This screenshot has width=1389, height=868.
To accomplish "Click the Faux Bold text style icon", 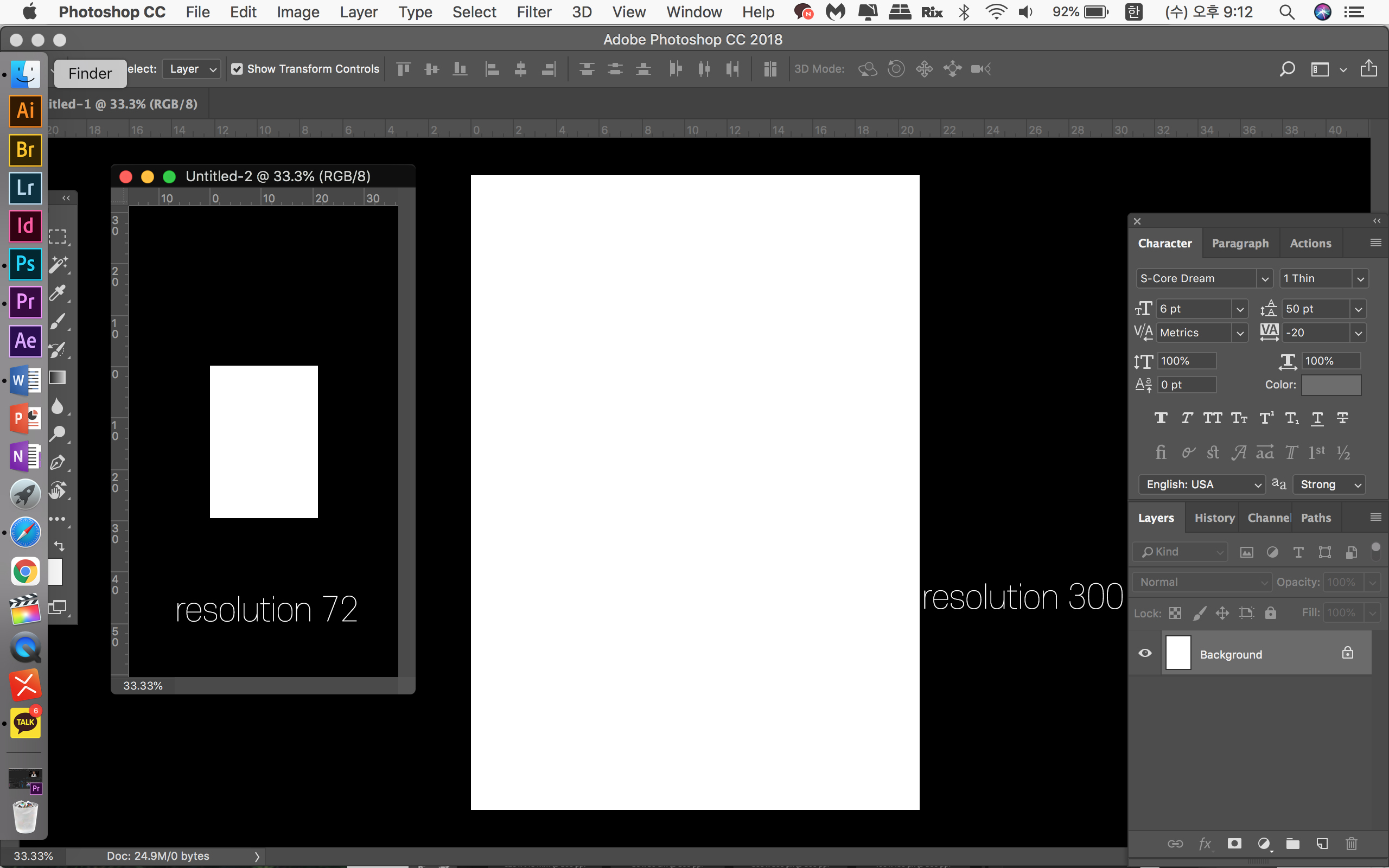I will pyautogui.click(x=1161, y=418).
